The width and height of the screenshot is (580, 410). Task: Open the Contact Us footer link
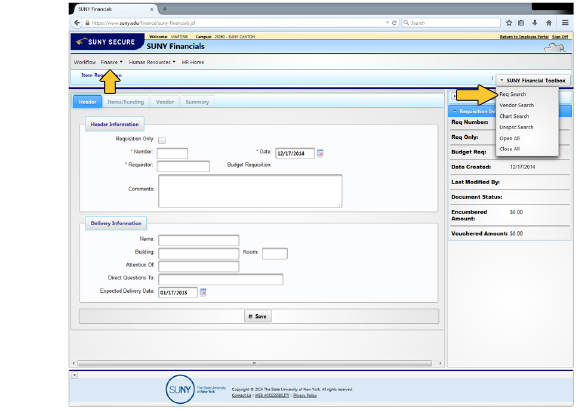tap(241, 395)
